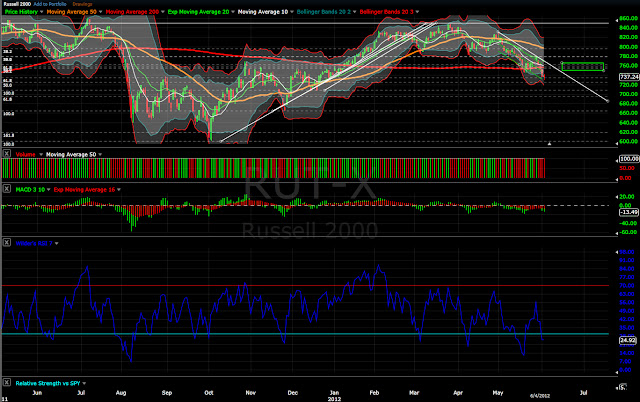This screenshot has width=640, height=402.
Task: Open the Price History dropdown arrow
Action: 42,12
